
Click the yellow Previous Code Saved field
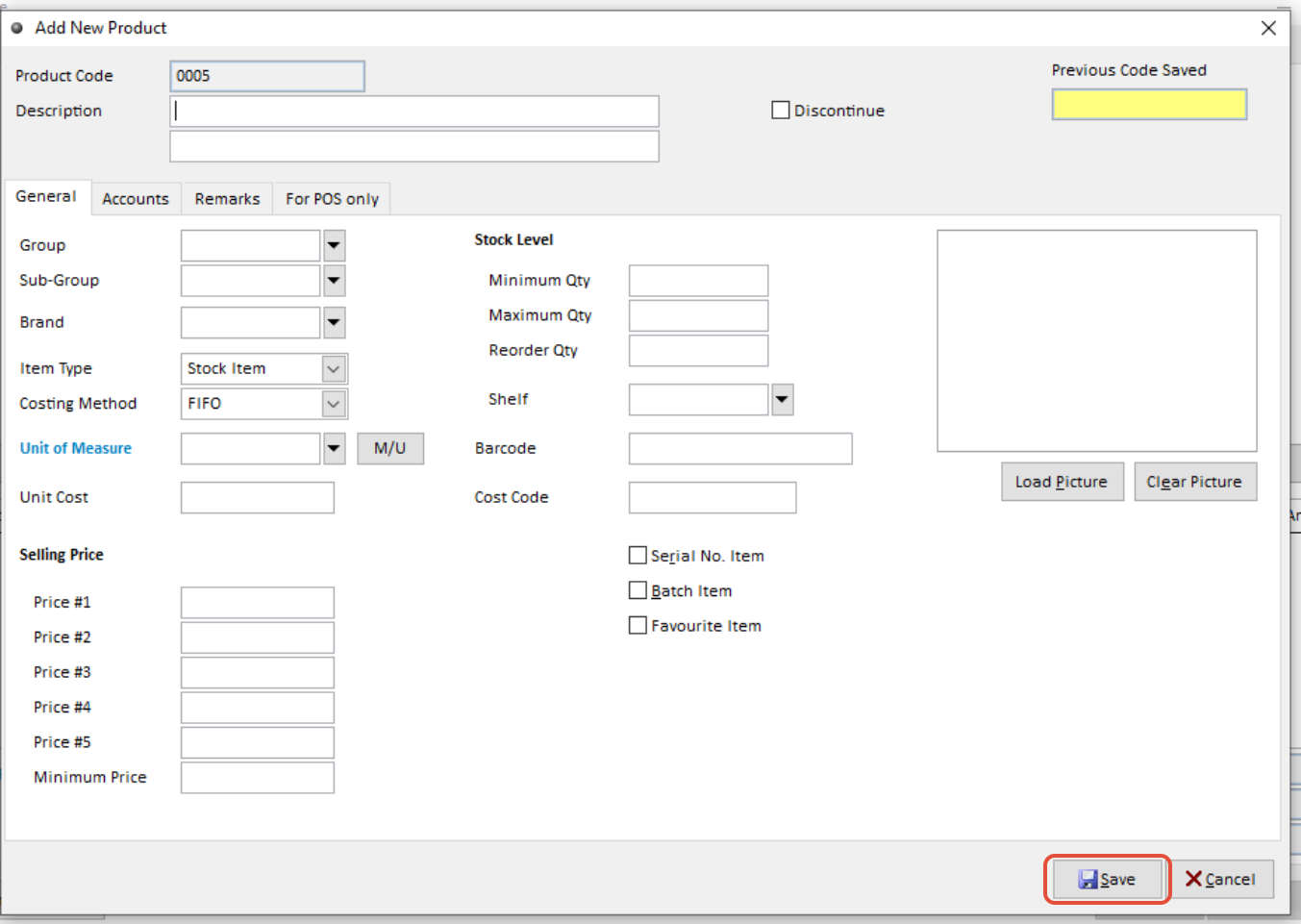pos(1149,104)
